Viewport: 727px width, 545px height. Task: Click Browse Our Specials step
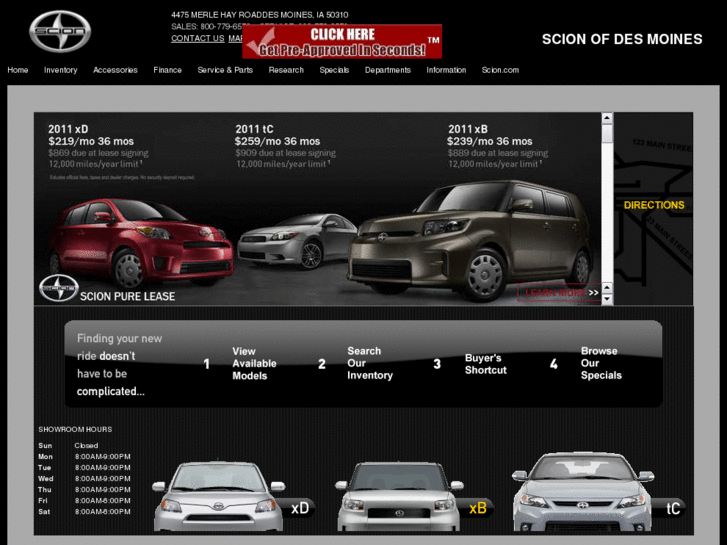601,363
